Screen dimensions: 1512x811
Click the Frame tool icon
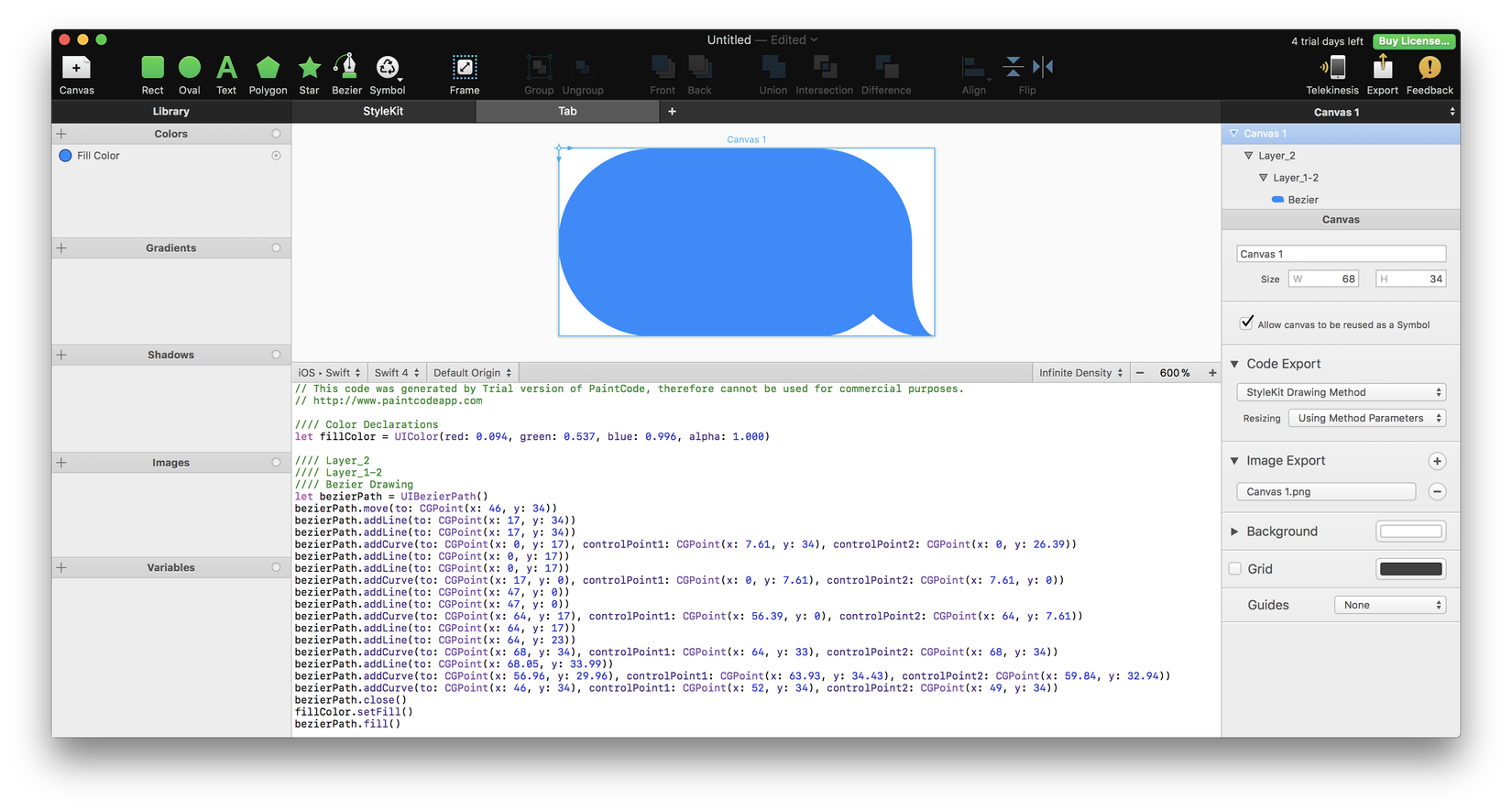pos(465,68)
